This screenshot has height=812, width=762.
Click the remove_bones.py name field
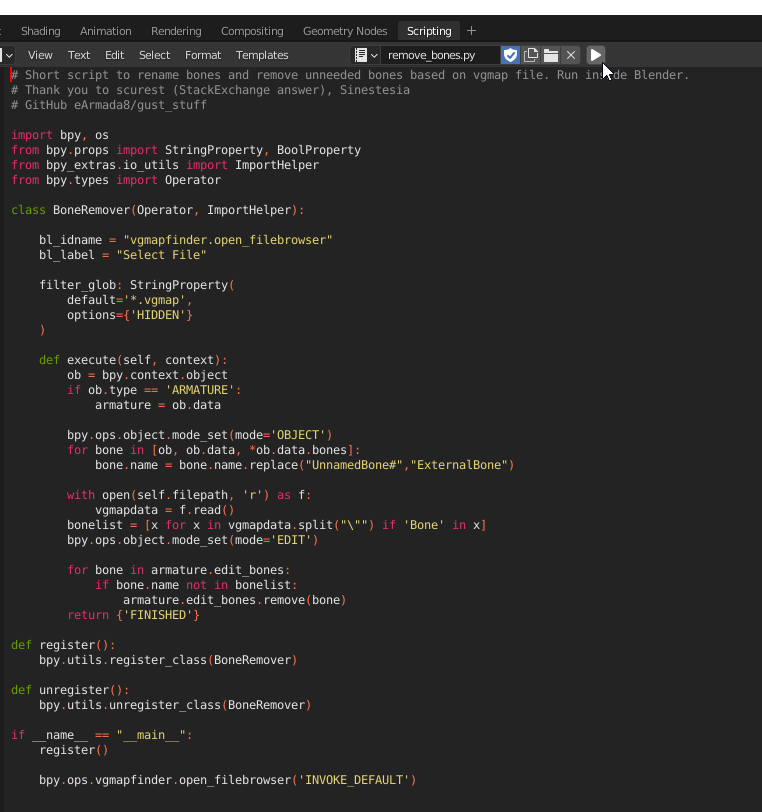point(440,55)
